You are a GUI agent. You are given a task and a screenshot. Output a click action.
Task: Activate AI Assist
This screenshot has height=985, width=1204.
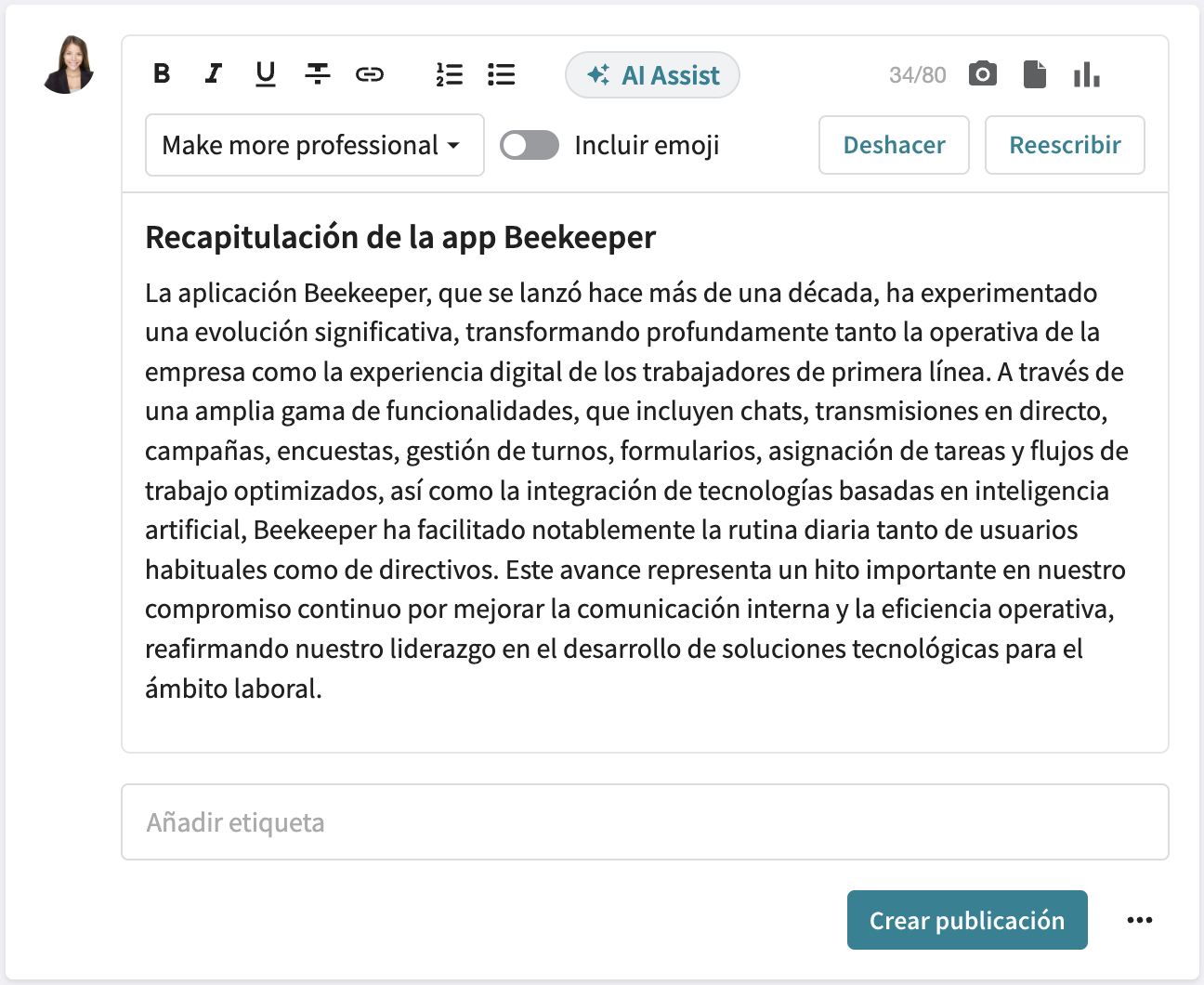(x=652, y=74)
